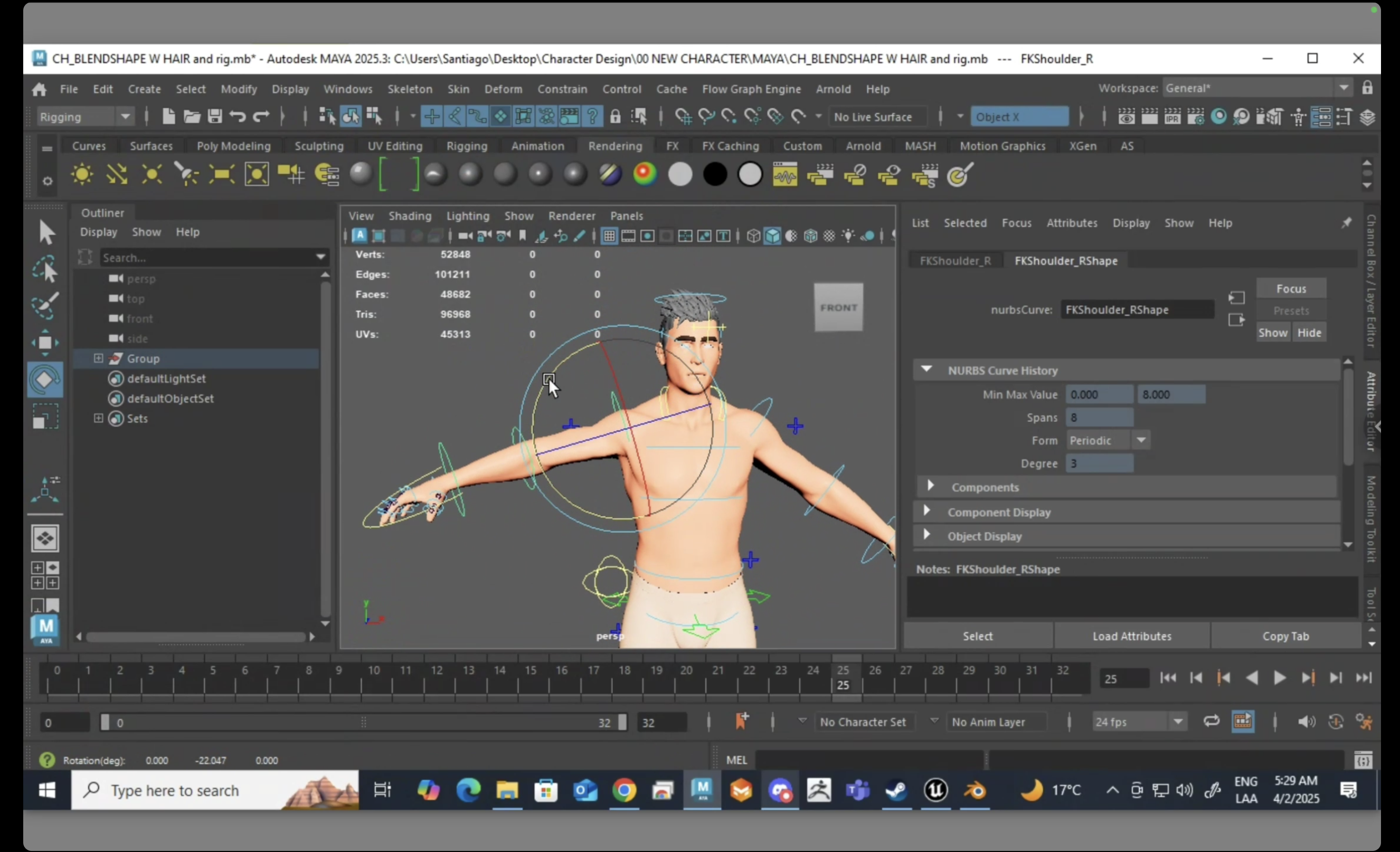This screenshot has width=1400, height=852.
Task: Redo action with shelf arrow icon
Action: pos(261,117)
